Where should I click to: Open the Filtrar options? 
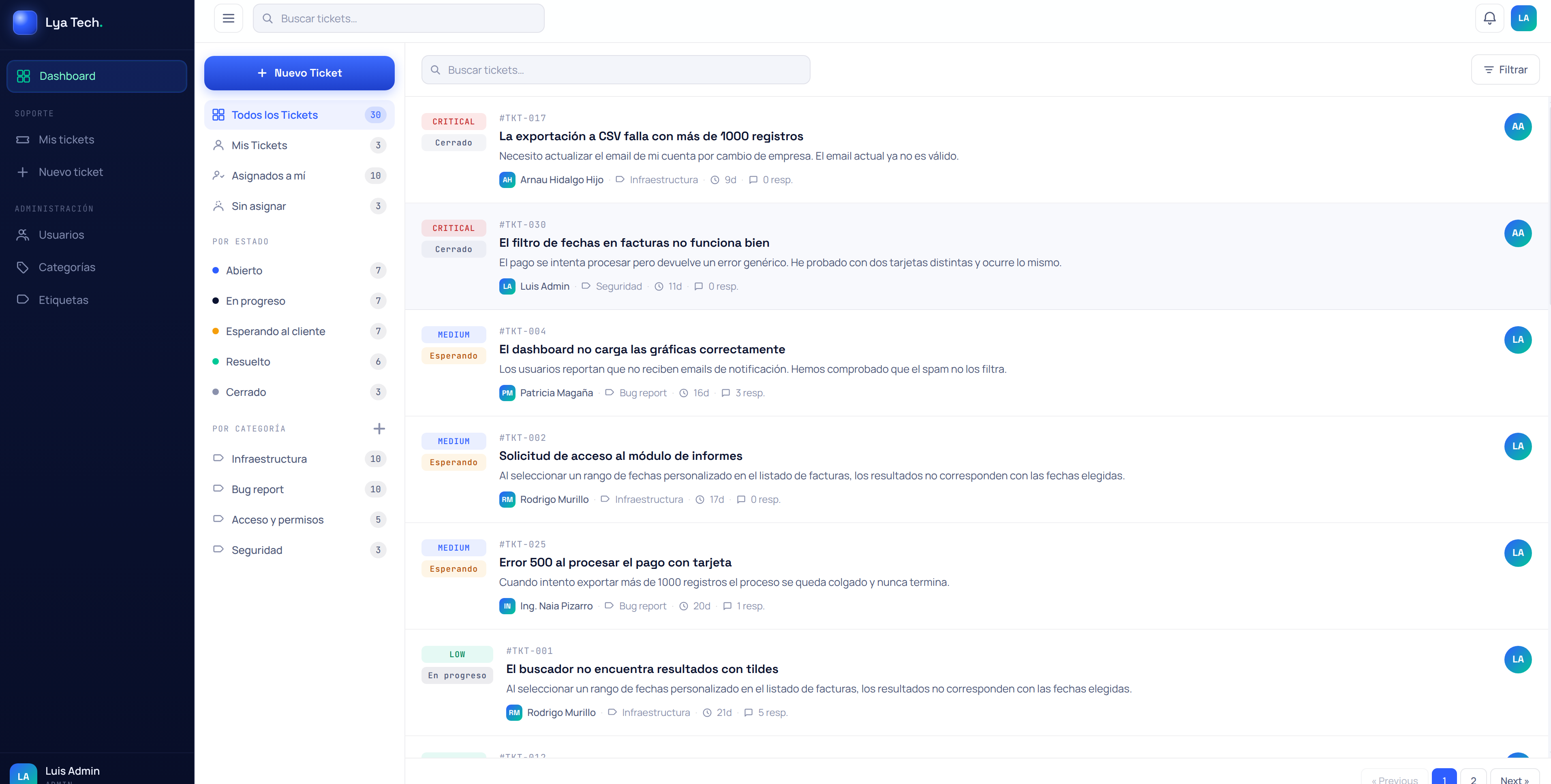click(1505, 70)
